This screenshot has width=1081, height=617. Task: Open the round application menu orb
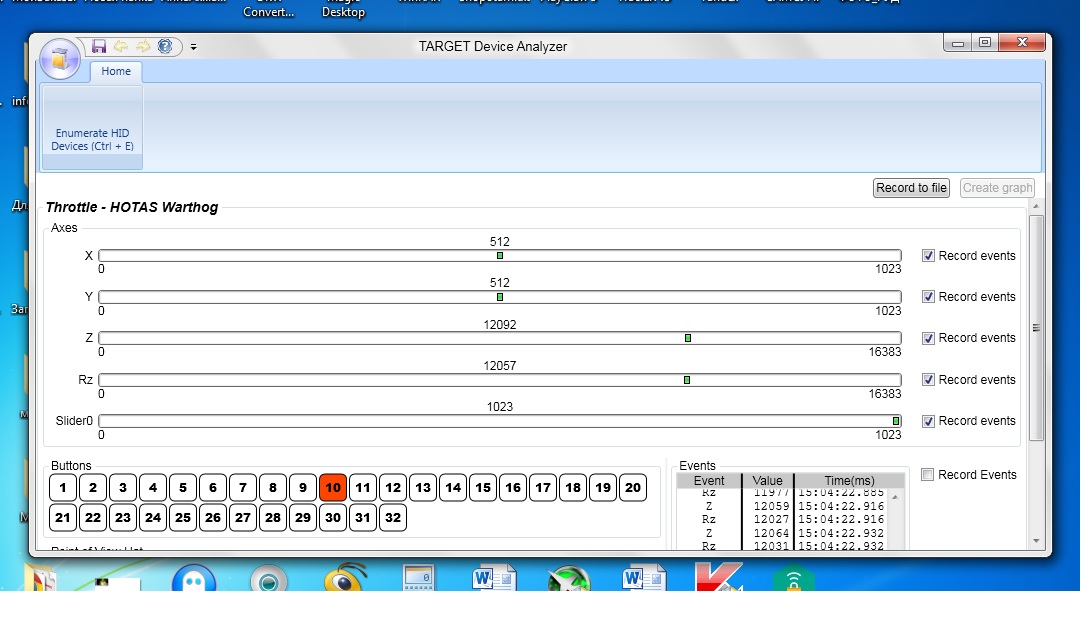60,59
